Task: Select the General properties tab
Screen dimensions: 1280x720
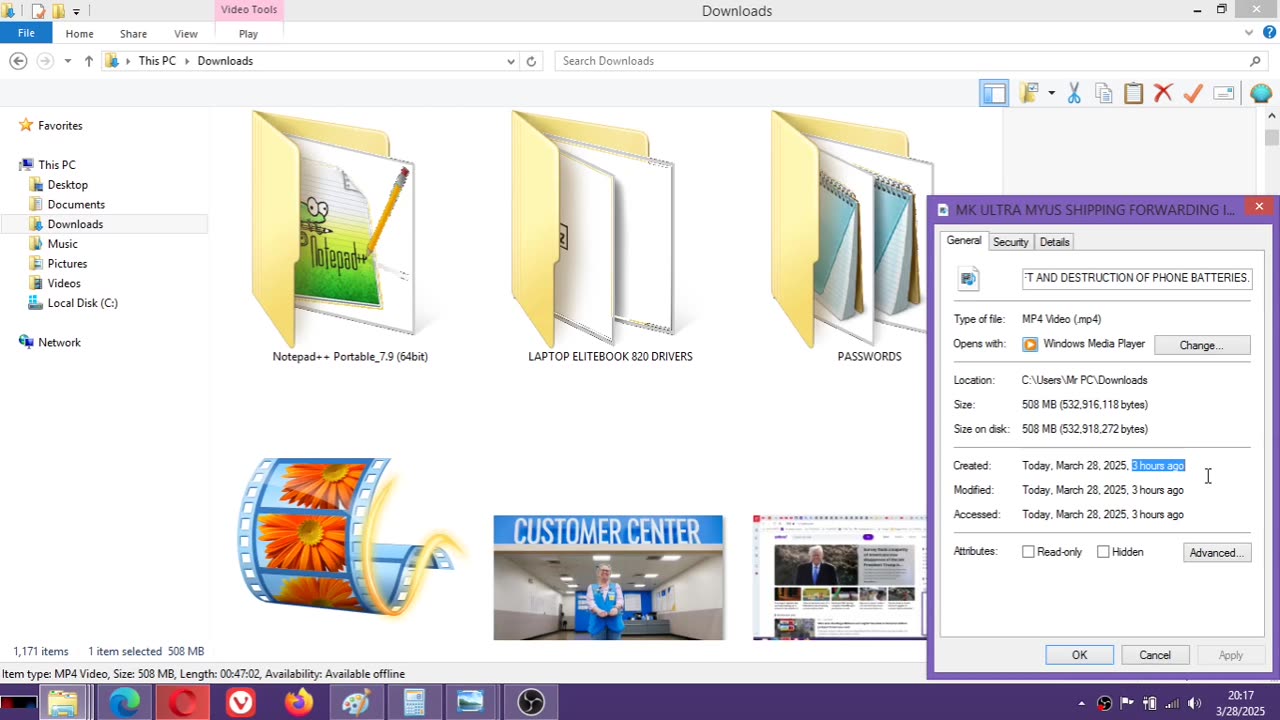Action: (964, 241)
